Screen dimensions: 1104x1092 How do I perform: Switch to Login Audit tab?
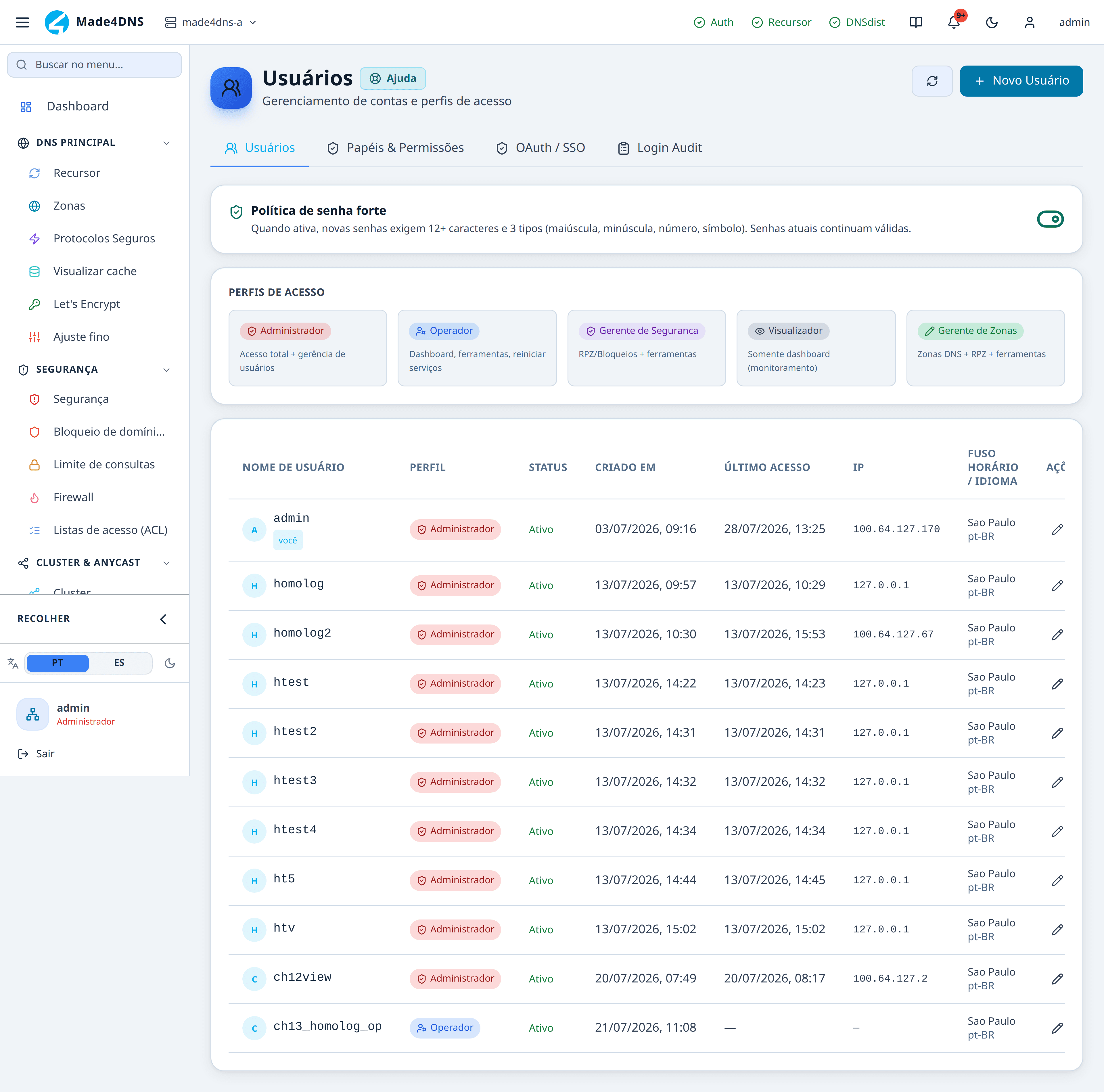[x=660, y=148]
